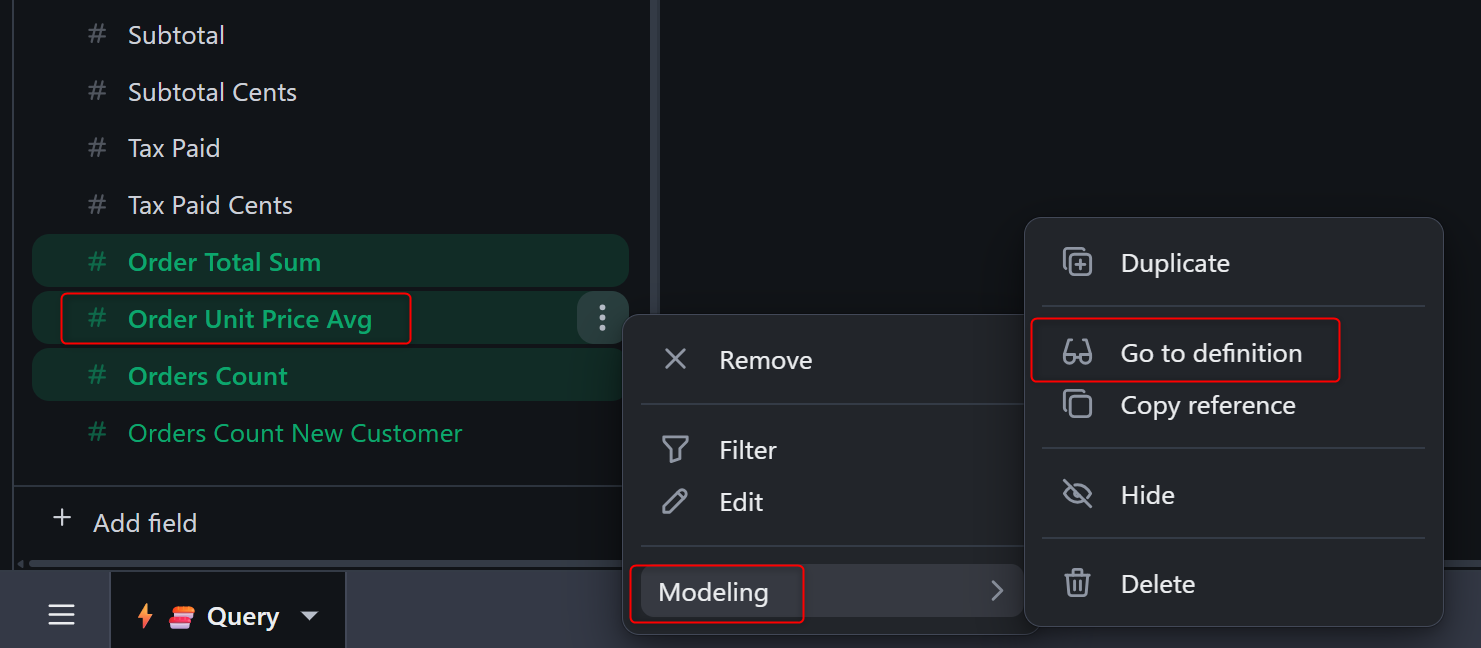1481x648 pixels.
Task: Click the three-dot options icon
Action: [x=602, y=318]
